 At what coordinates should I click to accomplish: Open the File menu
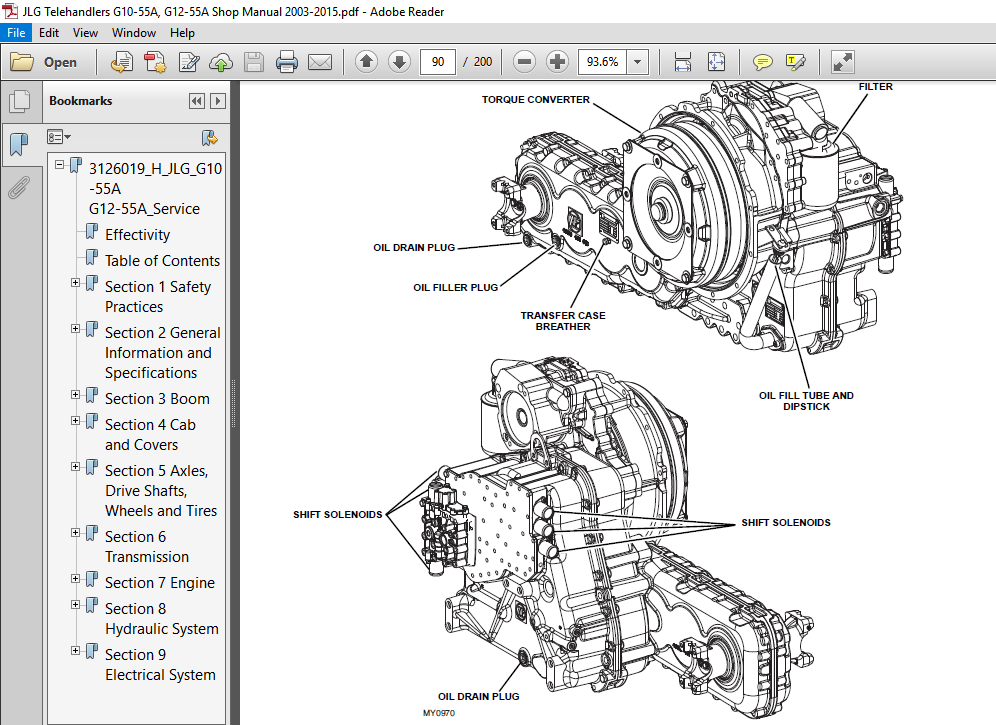(16, 32)
